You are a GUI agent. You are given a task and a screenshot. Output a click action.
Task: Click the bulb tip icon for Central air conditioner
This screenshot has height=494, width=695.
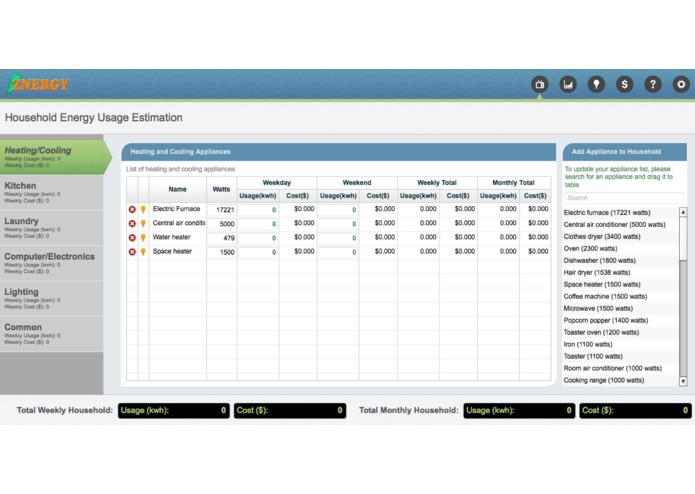click(143, 224)
